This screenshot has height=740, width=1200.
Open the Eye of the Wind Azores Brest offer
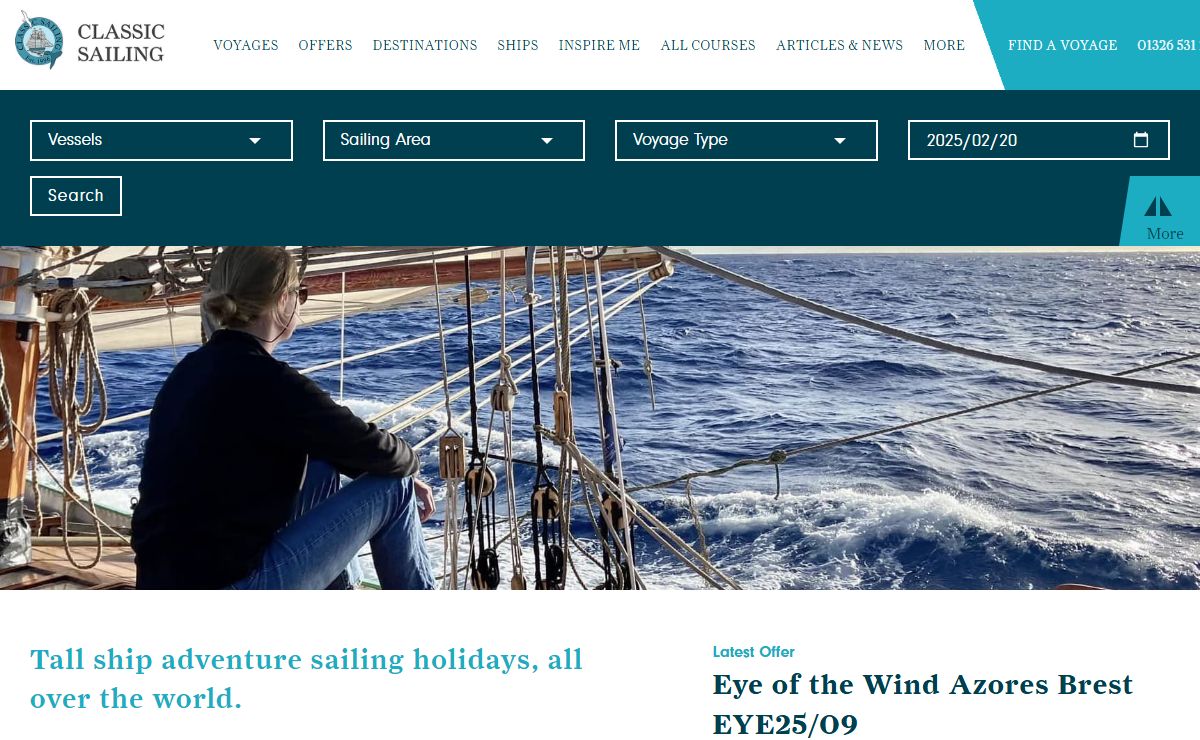[x=922, y=704]
